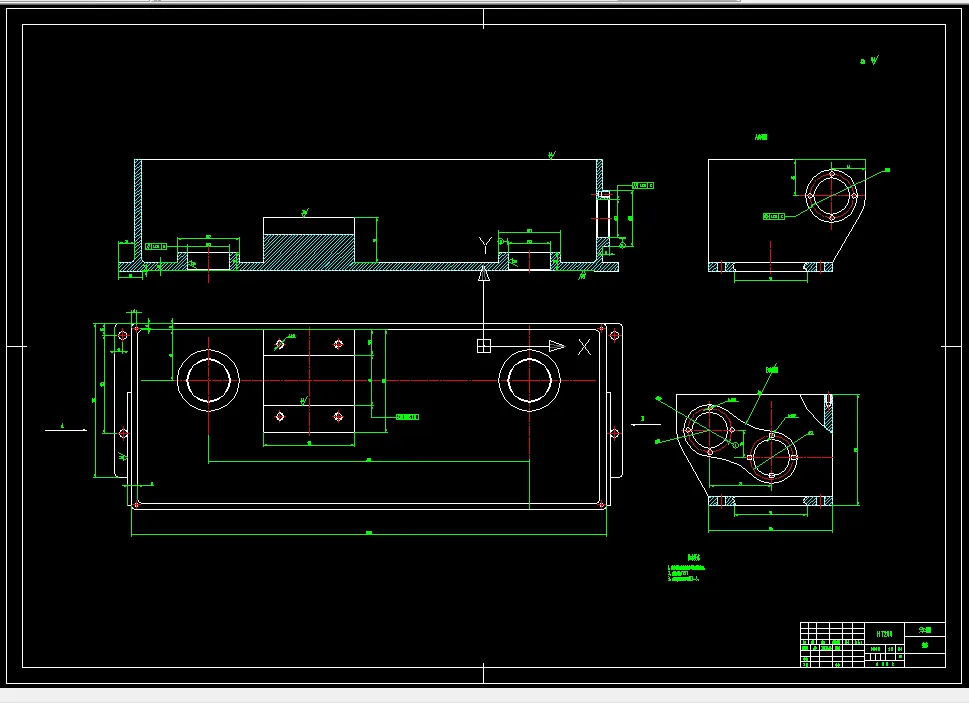Click the X axis label of UCS icon

(x=584, y=347)
